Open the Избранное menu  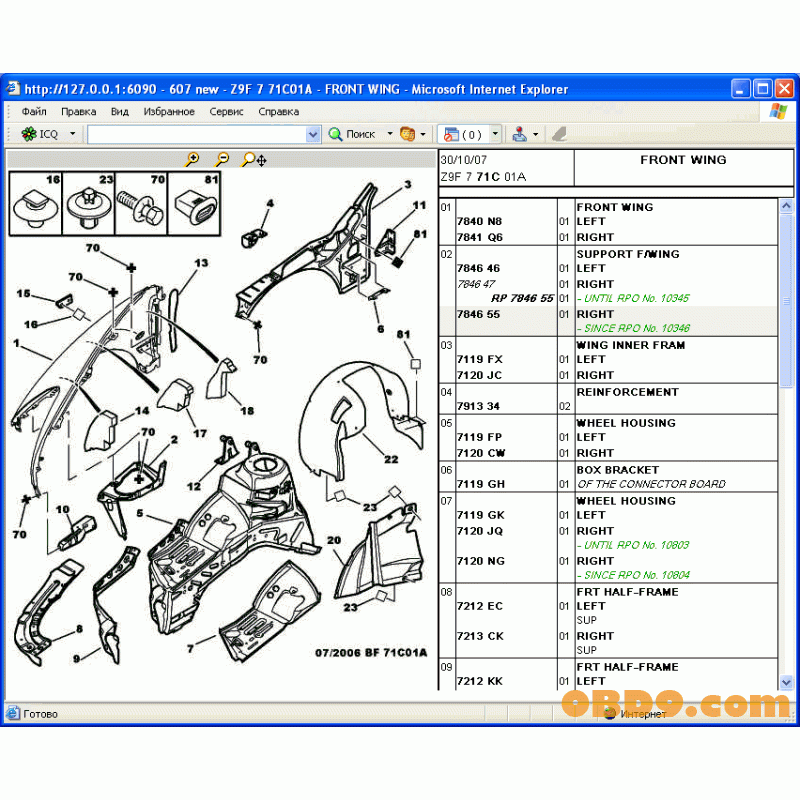(168, 111)
